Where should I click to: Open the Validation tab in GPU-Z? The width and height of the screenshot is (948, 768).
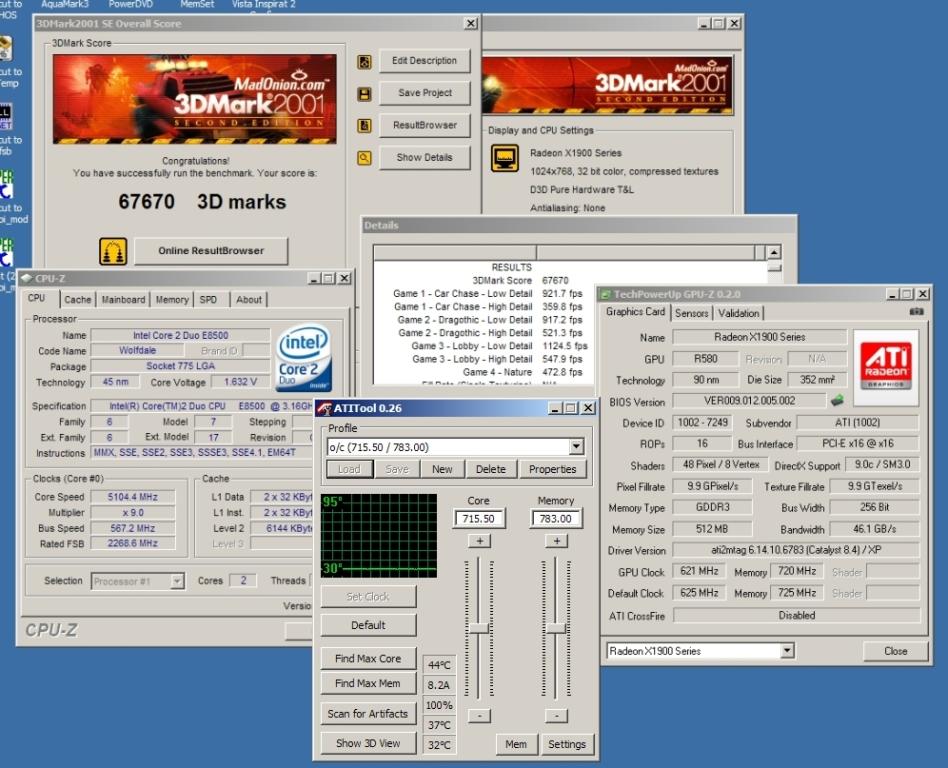pyautogui.click(x=738, y=313)
